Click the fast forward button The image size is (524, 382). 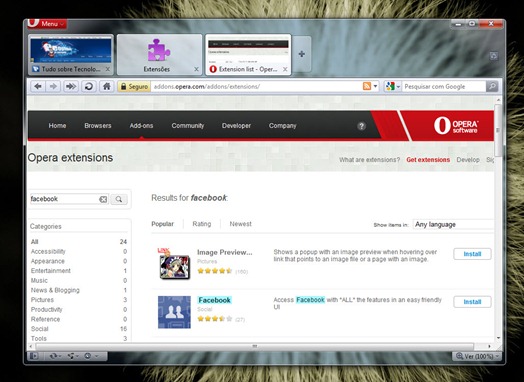click(71, 87)
